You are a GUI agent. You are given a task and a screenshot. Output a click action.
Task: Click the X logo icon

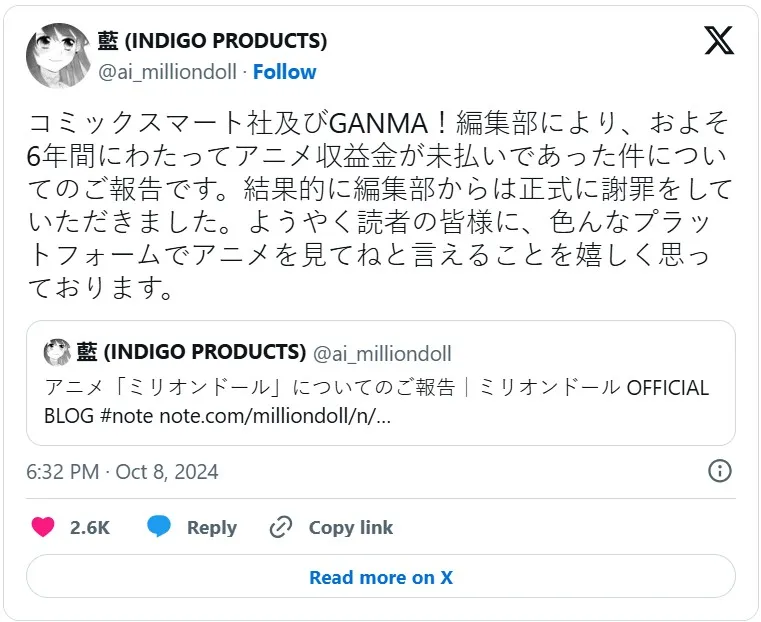click(719, 40)
